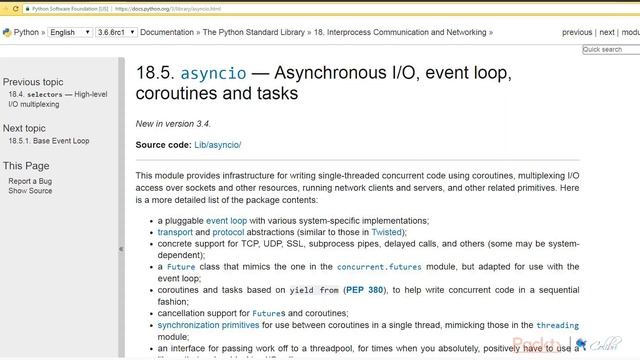
Task: Open the threading module link
Action: pos(558,325)
